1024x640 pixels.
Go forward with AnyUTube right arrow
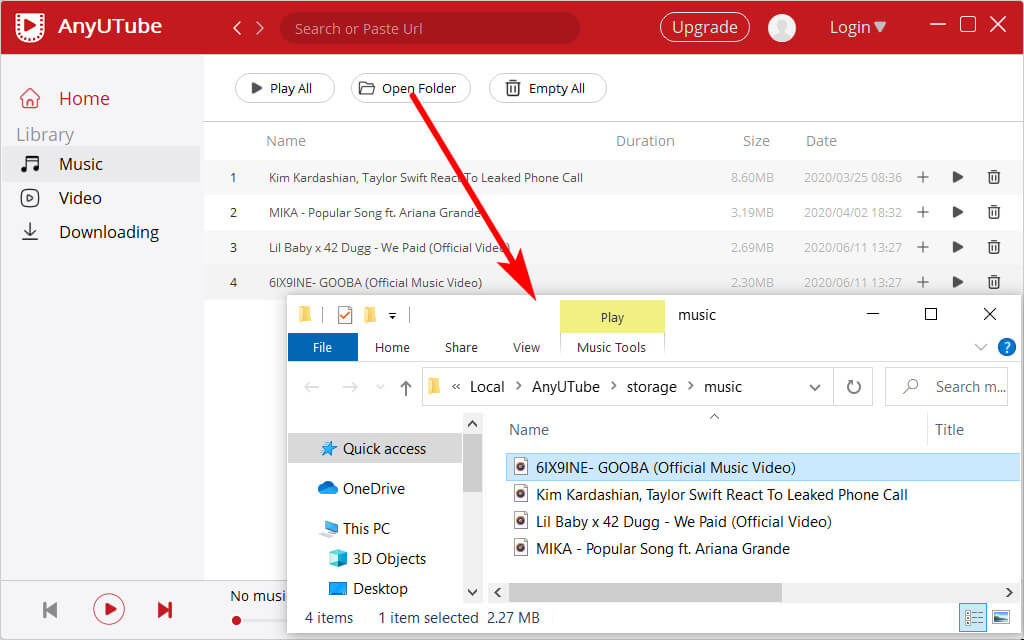coord(260,28)
